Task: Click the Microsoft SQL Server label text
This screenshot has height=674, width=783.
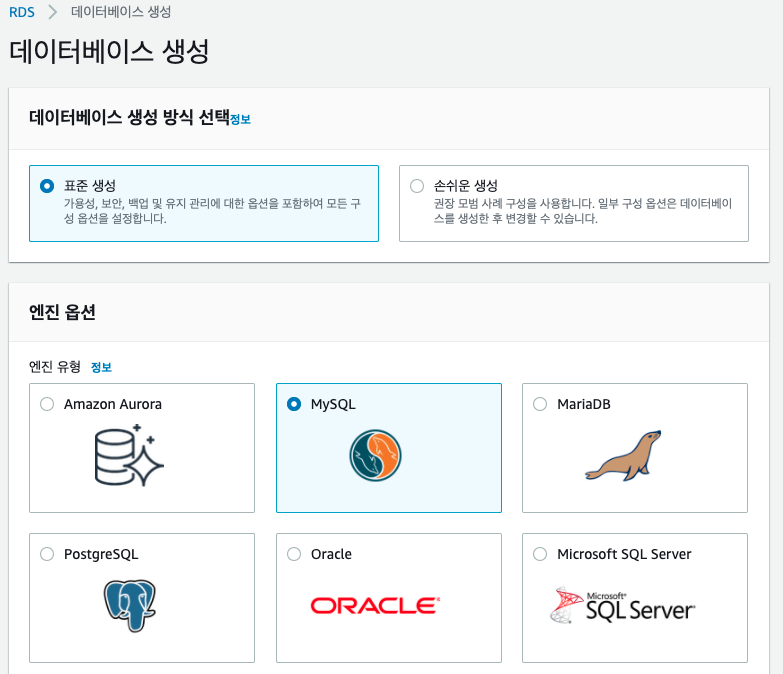Action: point(624,554)
